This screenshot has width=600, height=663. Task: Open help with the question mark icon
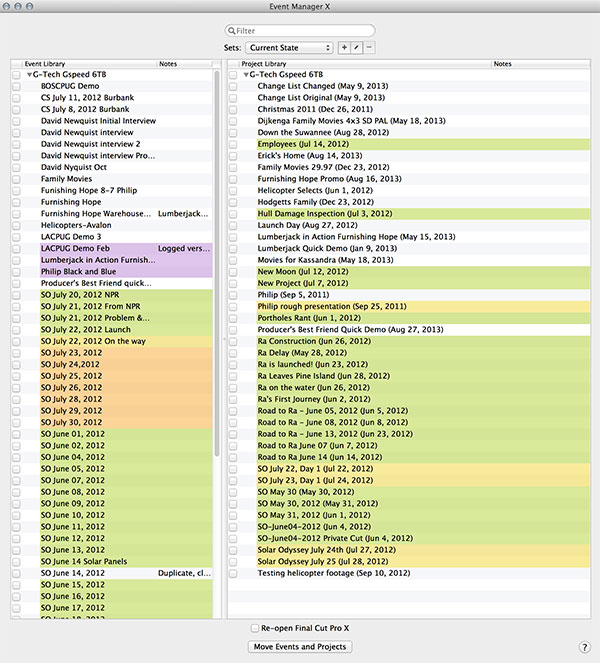click(584, 647)
